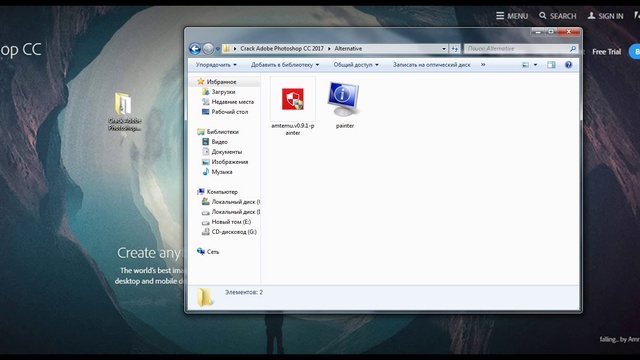Open the Документы library

tap(227, 152)
